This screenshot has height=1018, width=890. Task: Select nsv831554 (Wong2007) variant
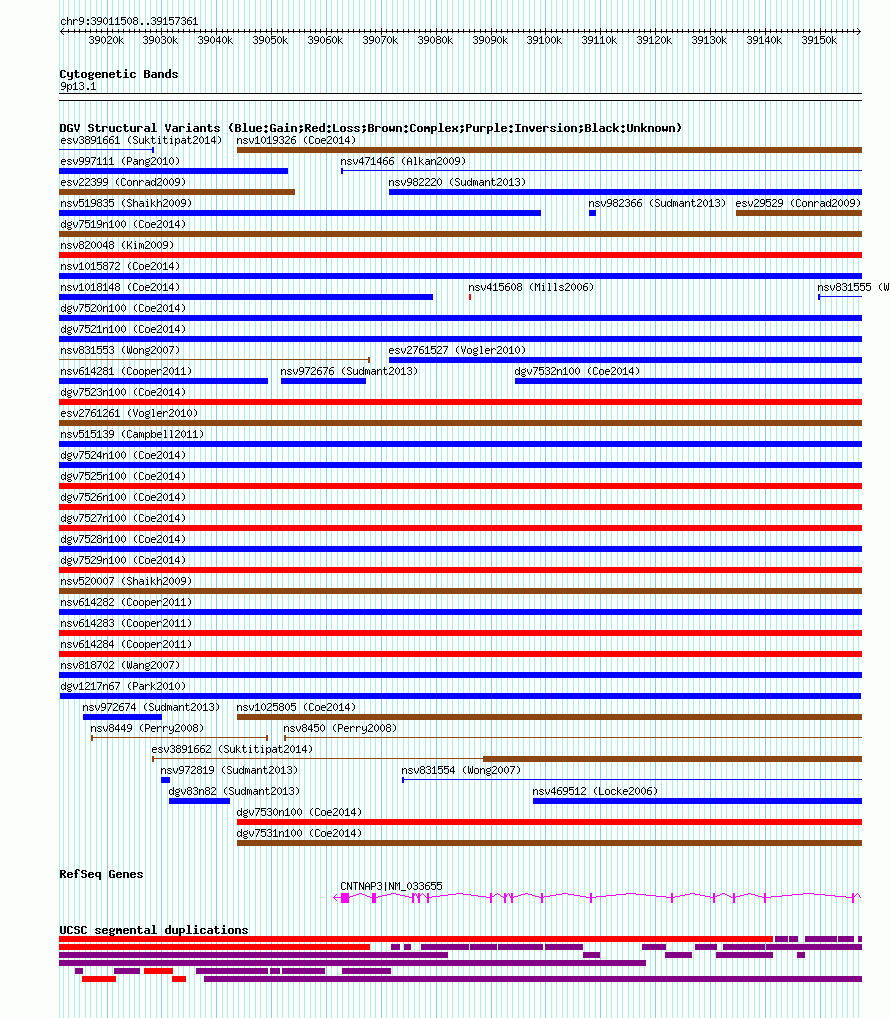click(x=461, y=770)
